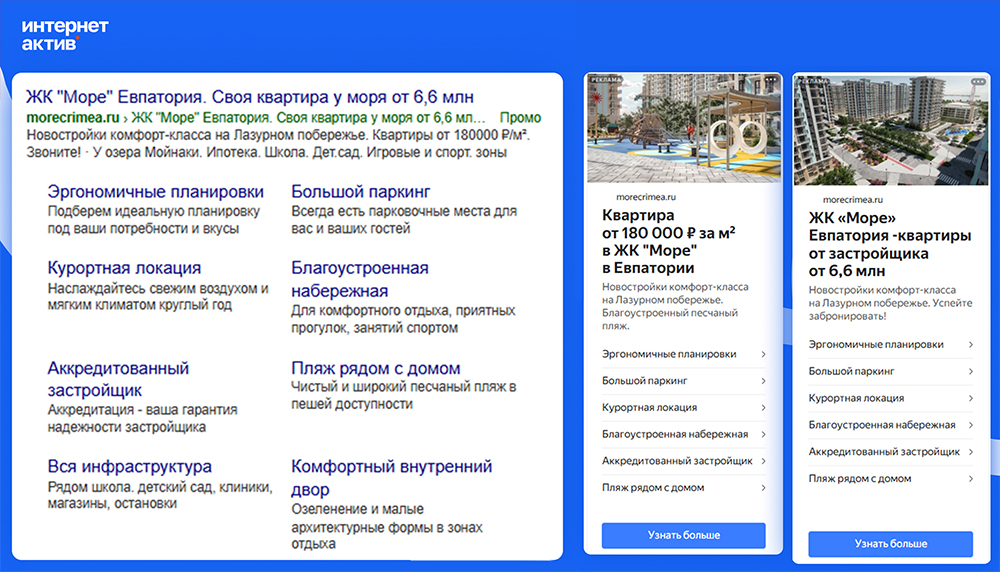Select Пляж рядом с домом row, second ad

pyautogui.click(x=891, y=479)
